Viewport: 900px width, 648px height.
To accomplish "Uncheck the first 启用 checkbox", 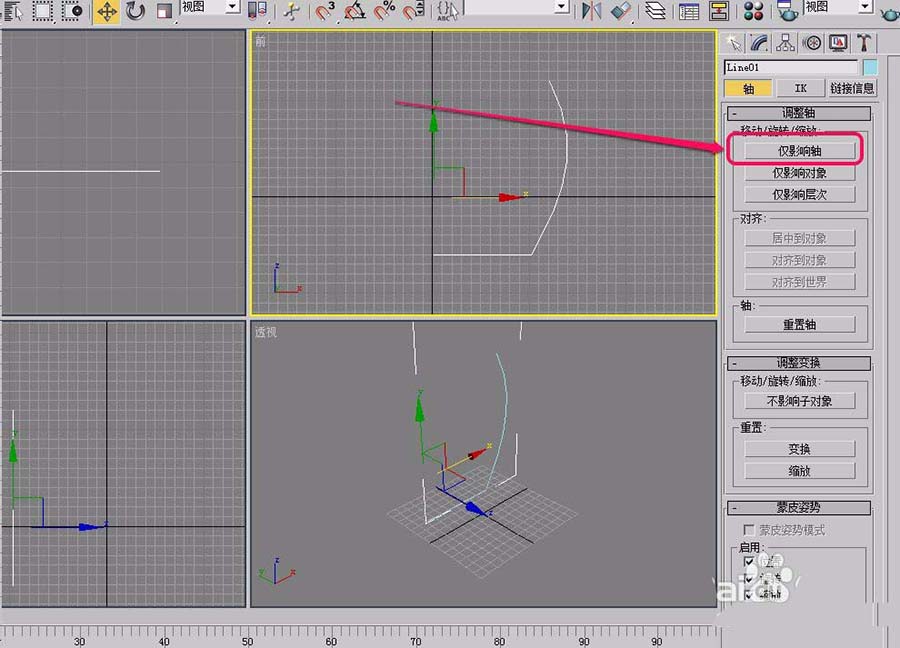I will 748,561.
